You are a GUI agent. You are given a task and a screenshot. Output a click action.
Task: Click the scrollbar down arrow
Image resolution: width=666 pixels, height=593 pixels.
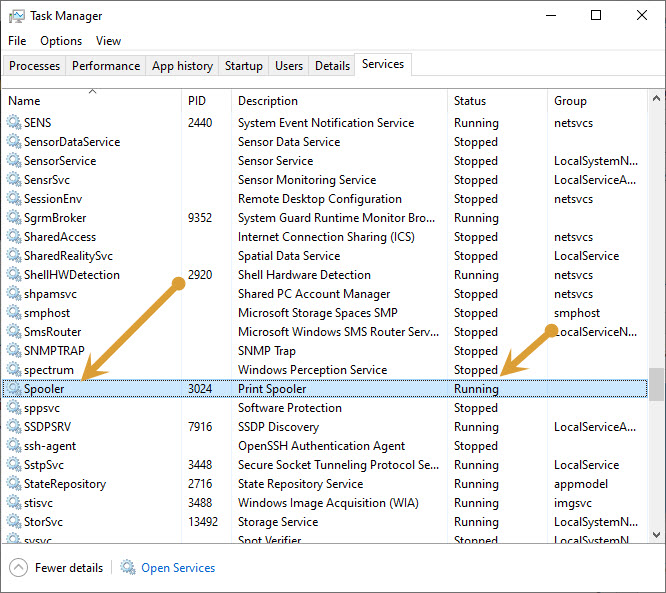click(x=656, y=534)
